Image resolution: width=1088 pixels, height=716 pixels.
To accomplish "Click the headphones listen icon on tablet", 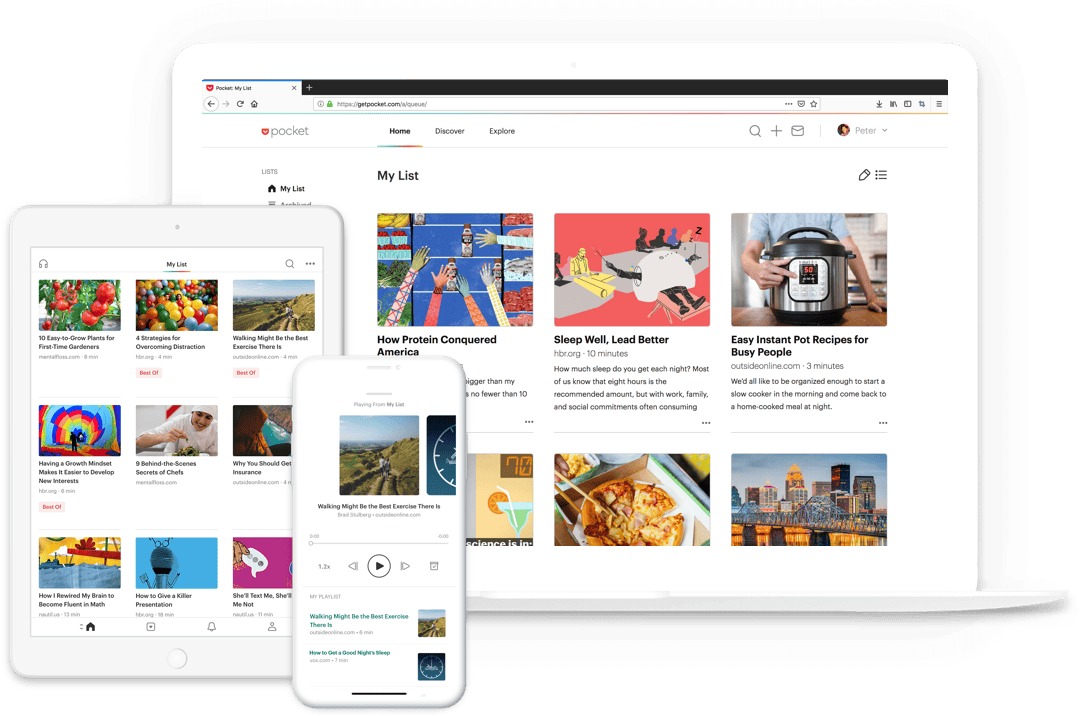I will click(44, 264).
